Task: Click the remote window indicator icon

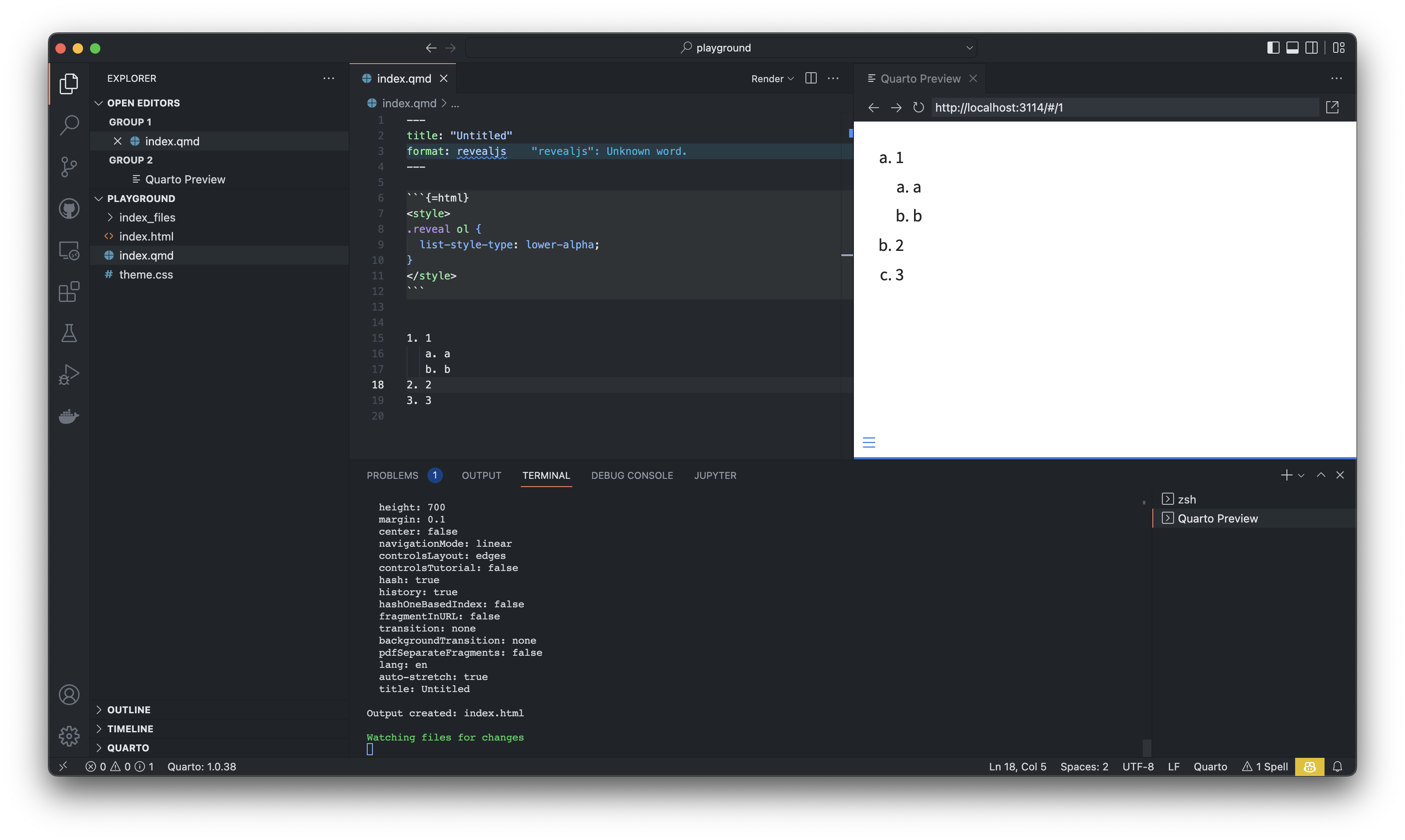Action: click(x=63, y=766)
